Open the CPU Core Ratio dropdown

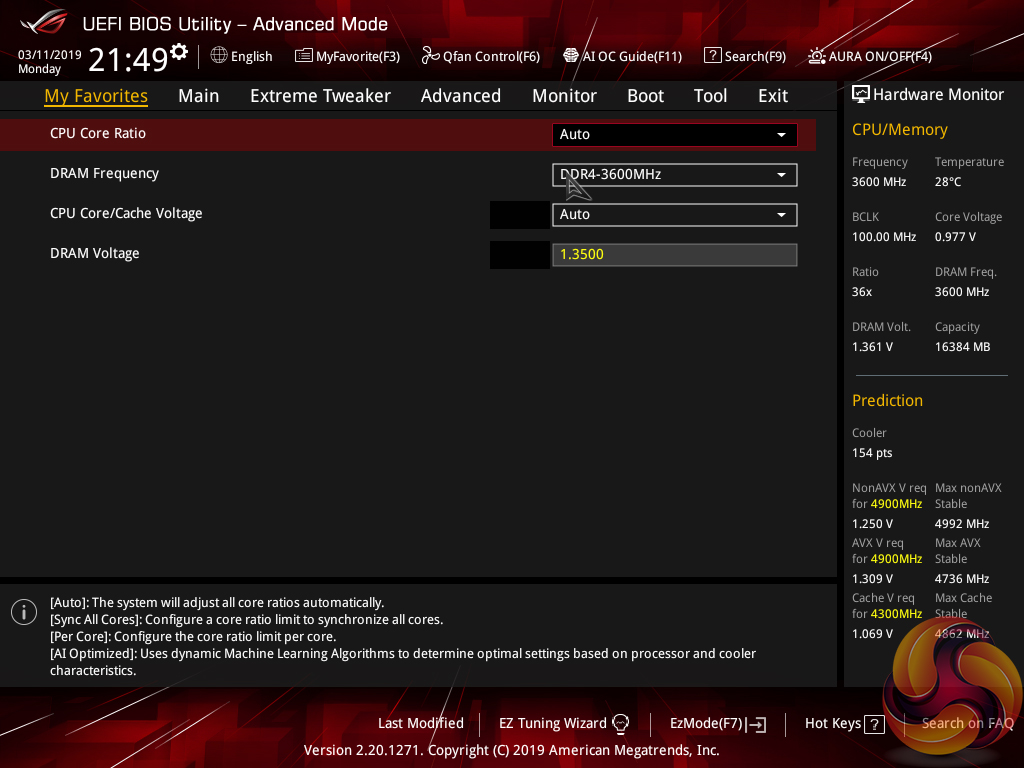pos(675,135)
